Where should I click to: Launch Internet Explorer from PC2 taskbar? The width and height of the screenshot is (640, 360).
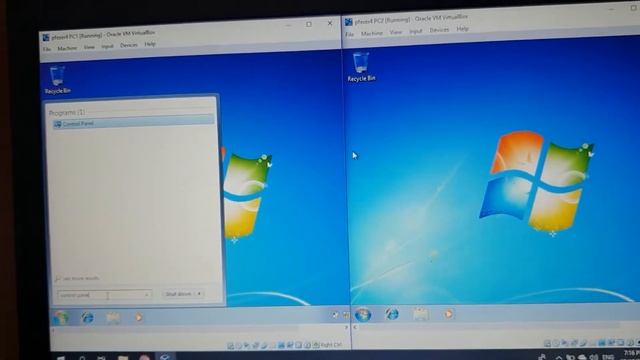[x=392, y=314]
